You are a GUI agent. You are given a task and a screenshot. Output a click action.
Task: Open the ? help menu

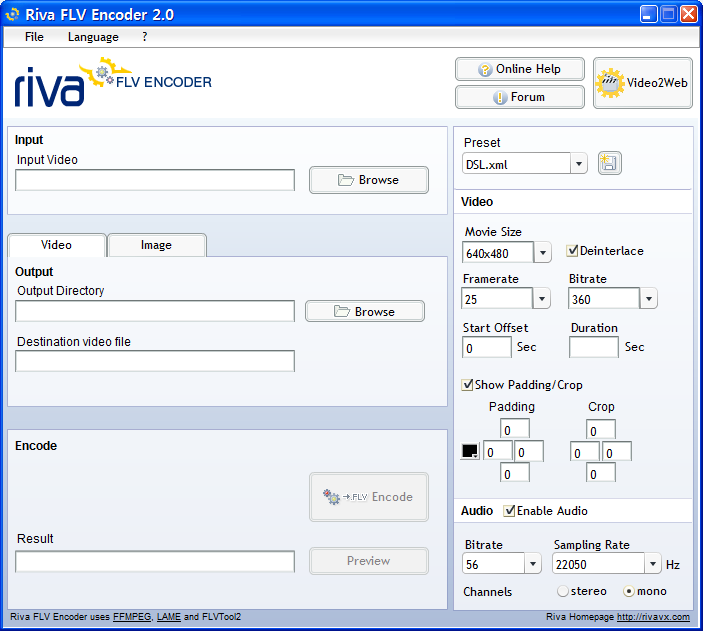[144, 37]
